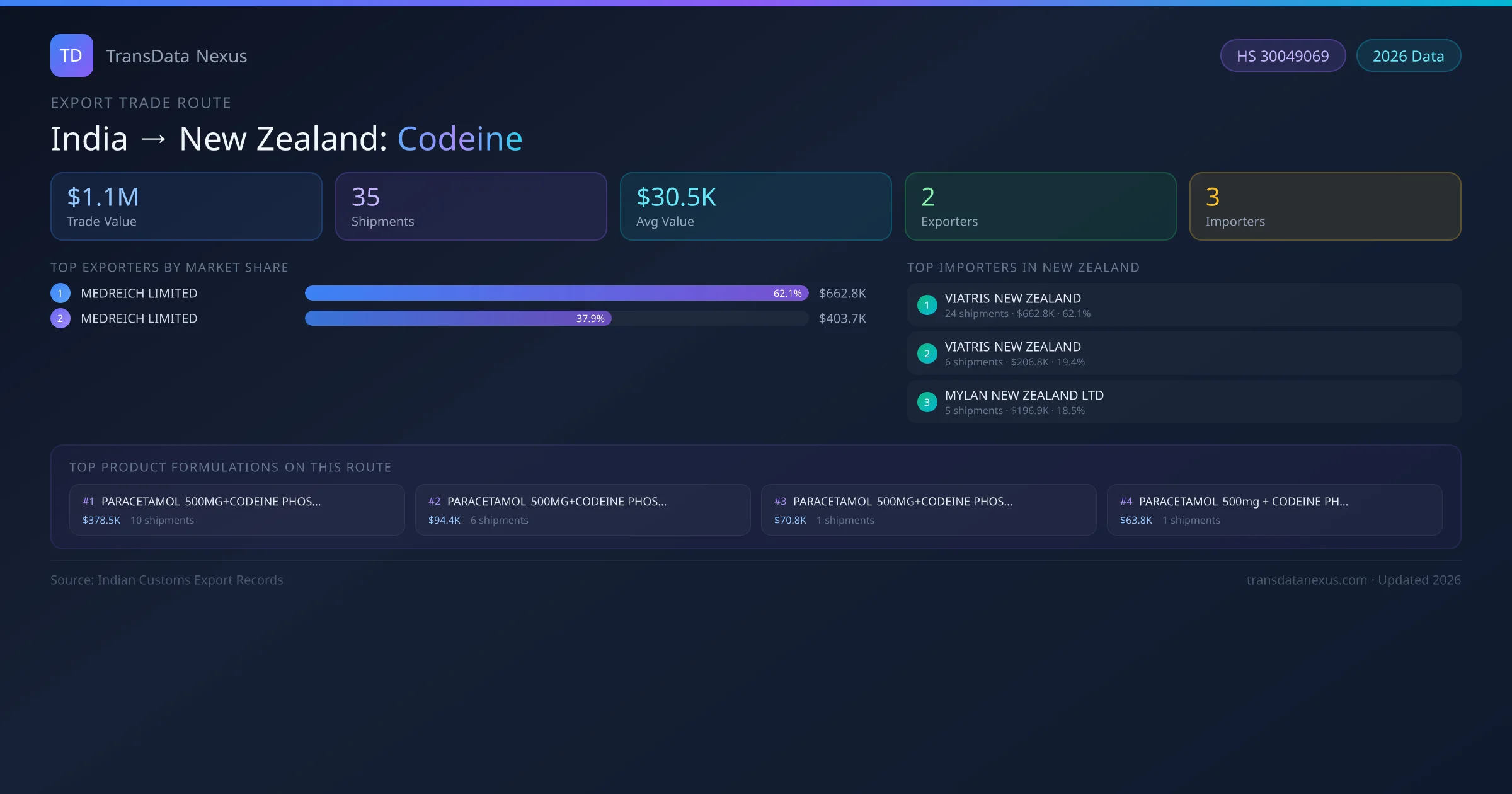Open MYLAN NEW ZEALAND LTD importer row
The height and width of the screenshot is (794, 1512).
[x=1183, y=402]
